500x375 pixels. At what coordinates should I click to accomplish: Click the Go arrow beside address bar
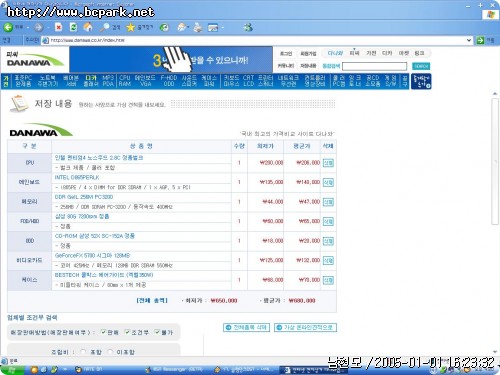(480, 40)
